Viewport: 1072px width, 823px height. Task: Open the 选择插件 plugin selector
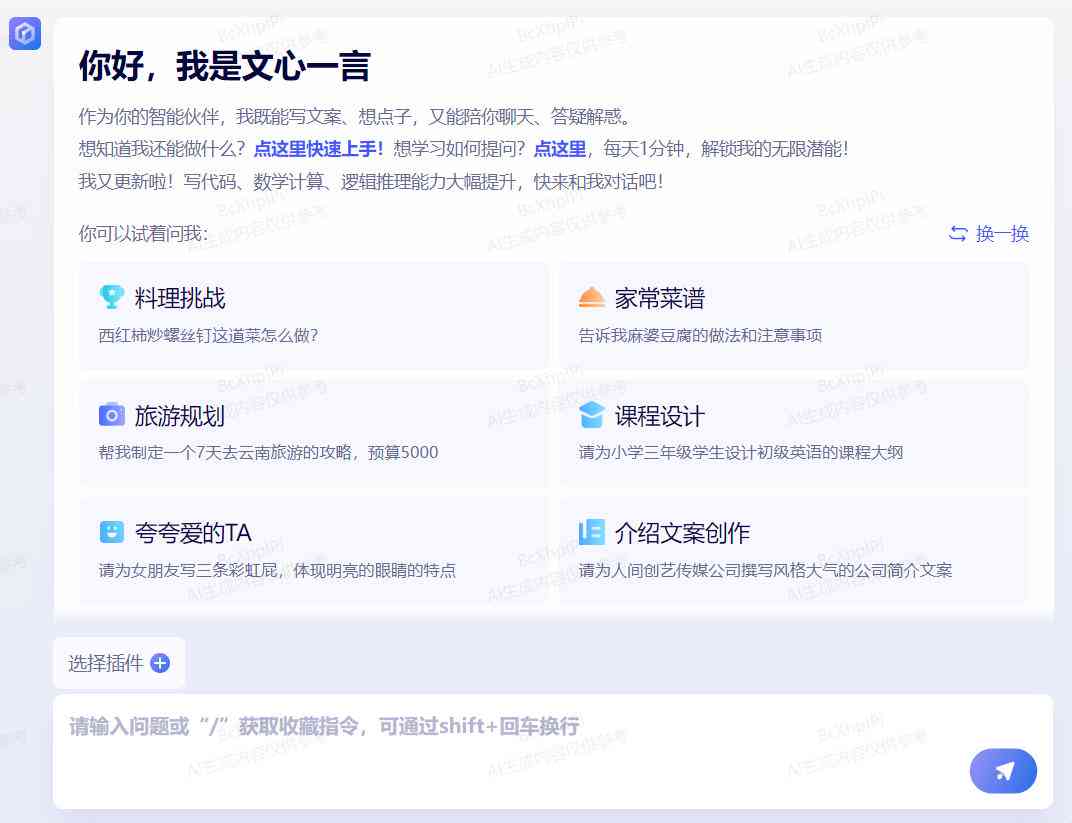tap(119, 663)
